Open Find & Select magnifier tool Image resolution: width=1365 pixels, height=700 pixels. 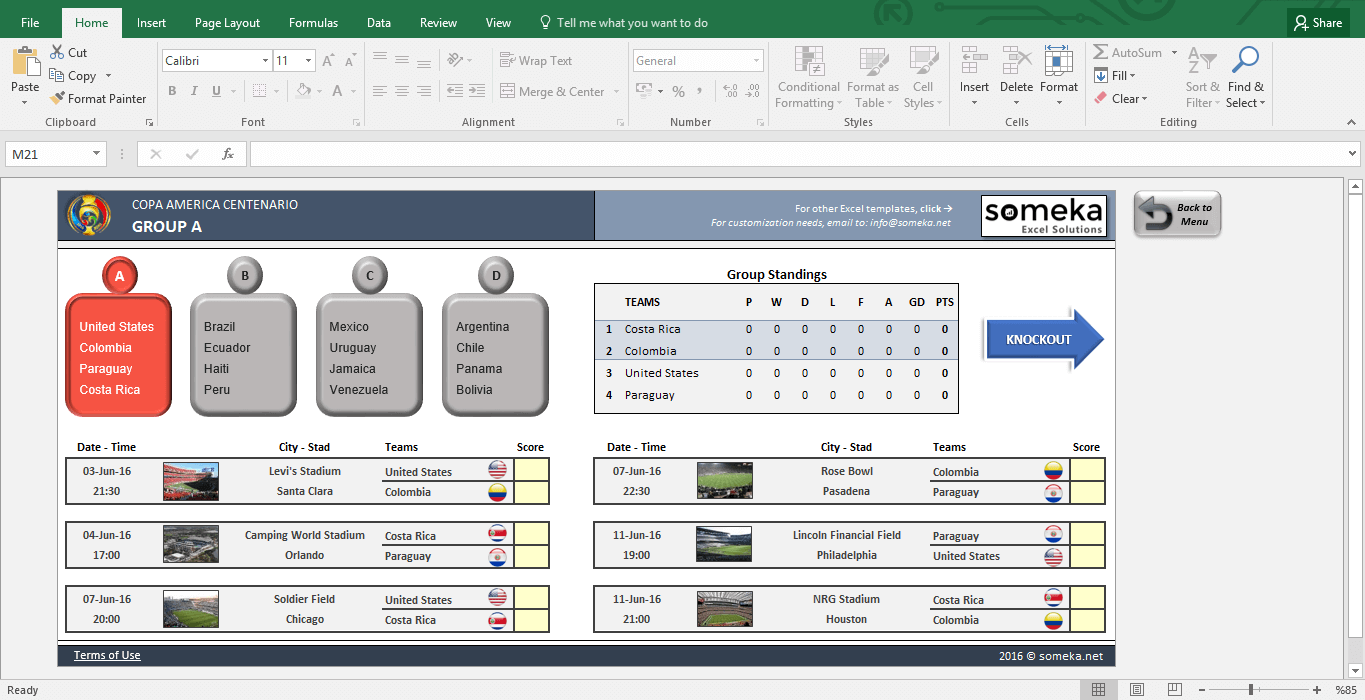tap(1245, 62)
